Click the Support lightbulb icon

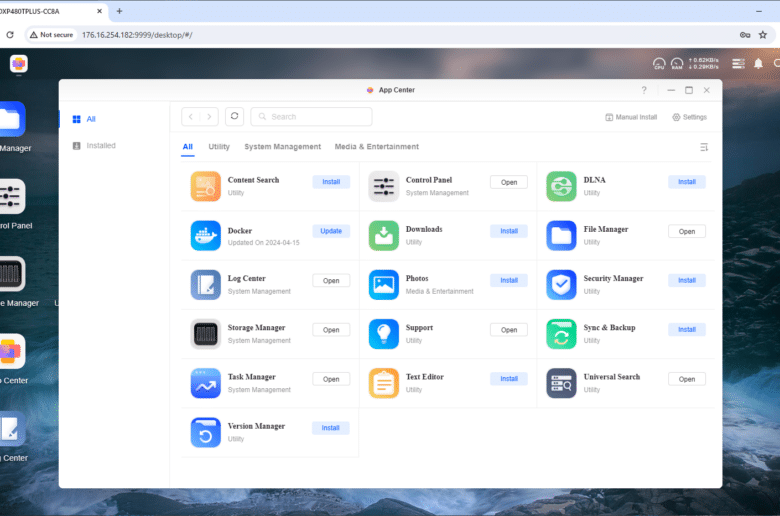(384, 334)
